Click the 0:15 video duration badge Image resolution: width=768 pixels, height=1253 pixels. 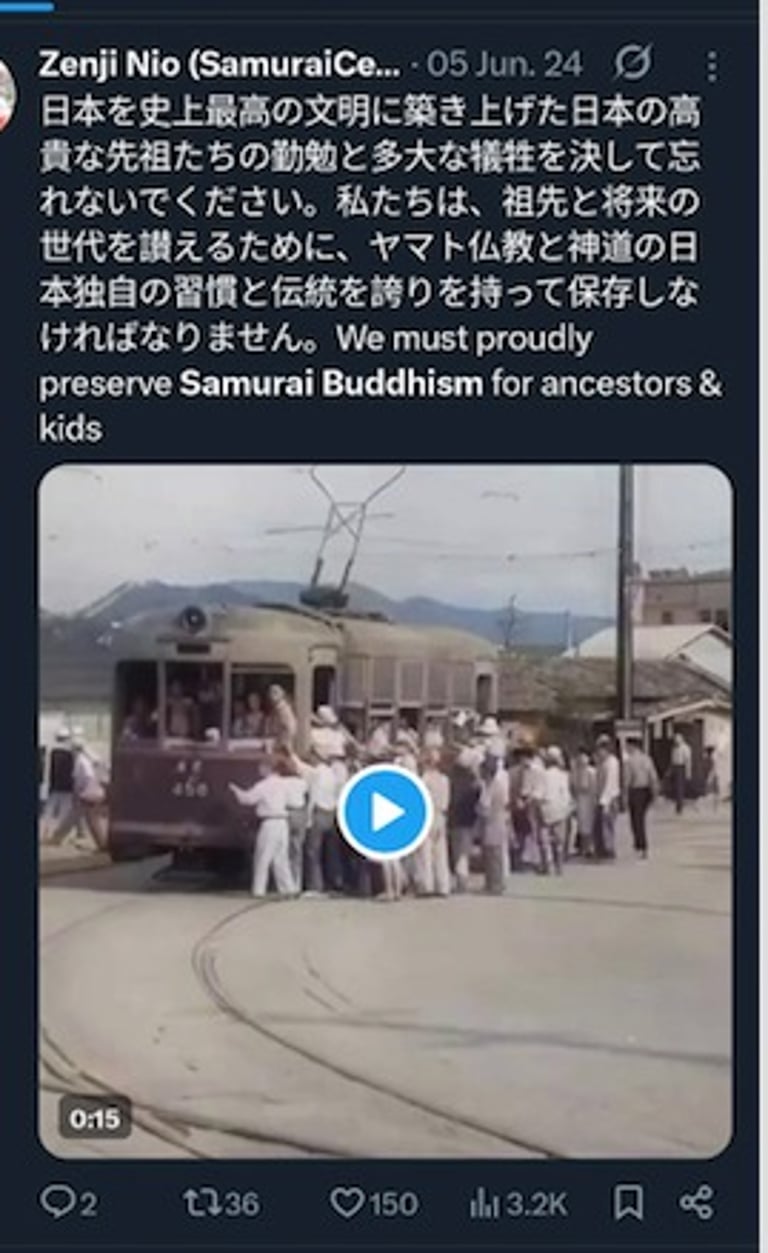coord(95,1118)
